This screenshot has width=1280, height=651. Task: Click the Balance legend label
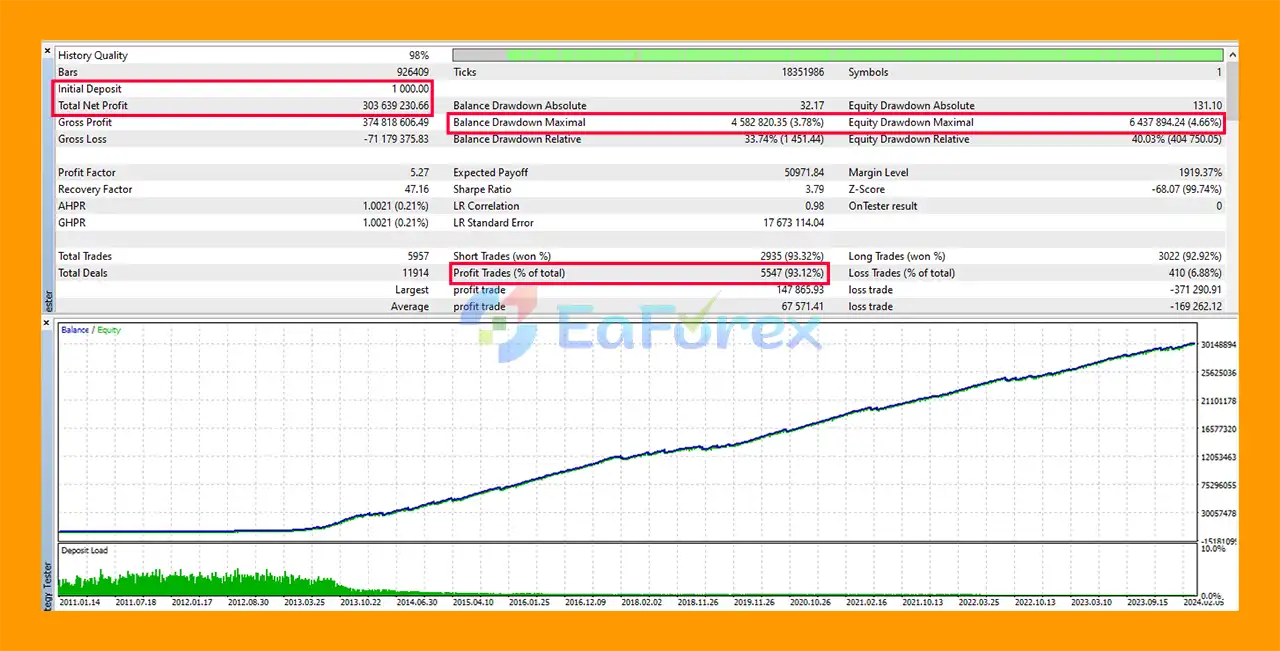74,329
